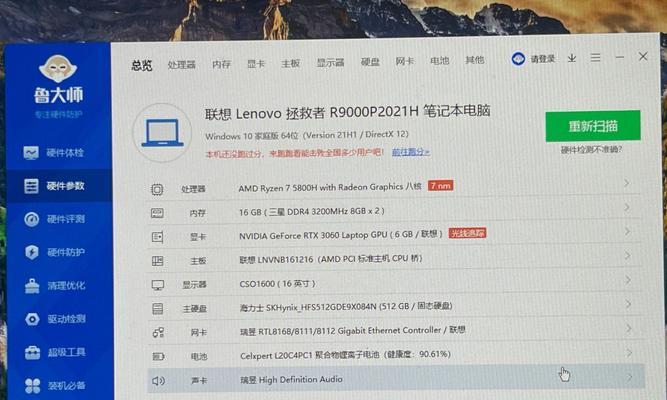Click the 显示器 monitor icon
This screenshot has width=667, height=400.
click(158, 285)
